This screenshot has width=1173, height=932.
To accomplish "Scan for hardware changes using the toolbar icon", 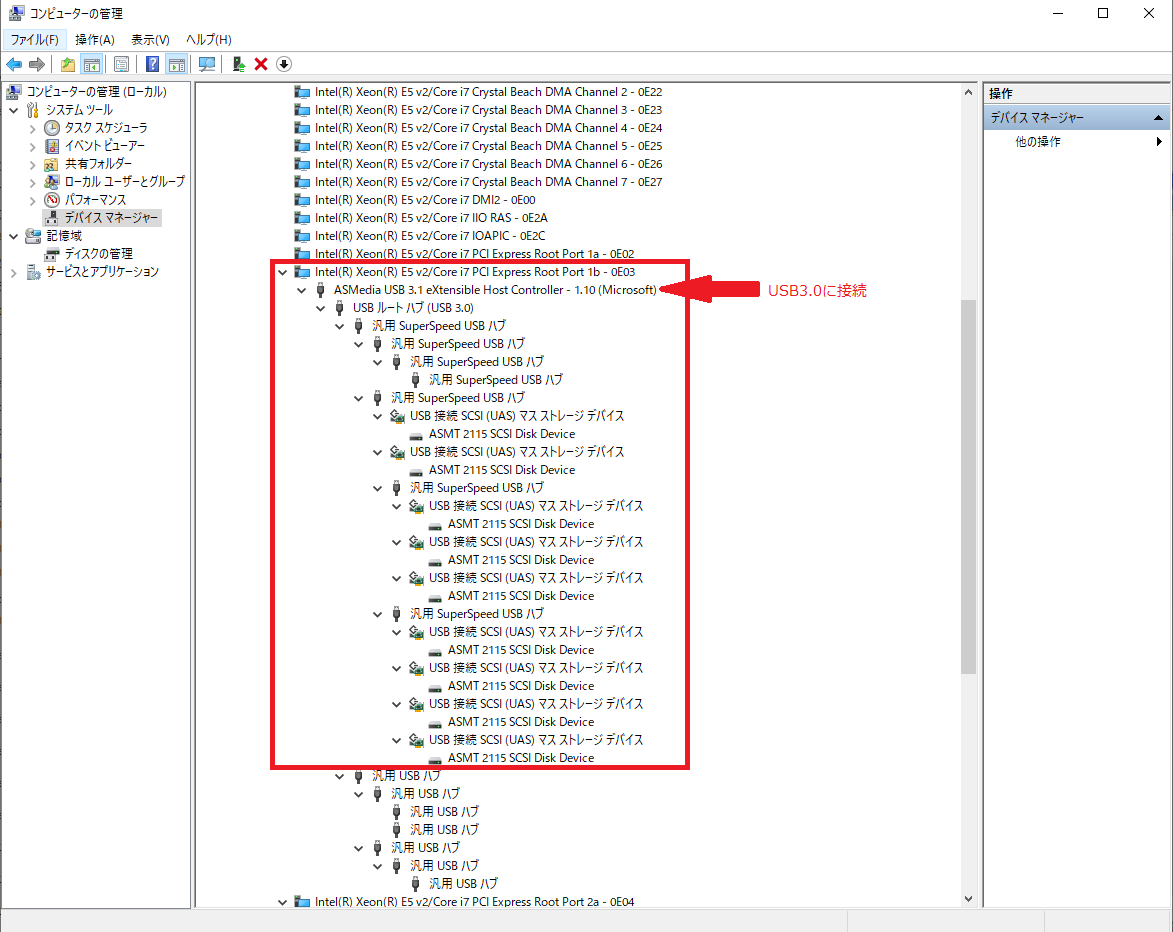I will coord(207,63).
